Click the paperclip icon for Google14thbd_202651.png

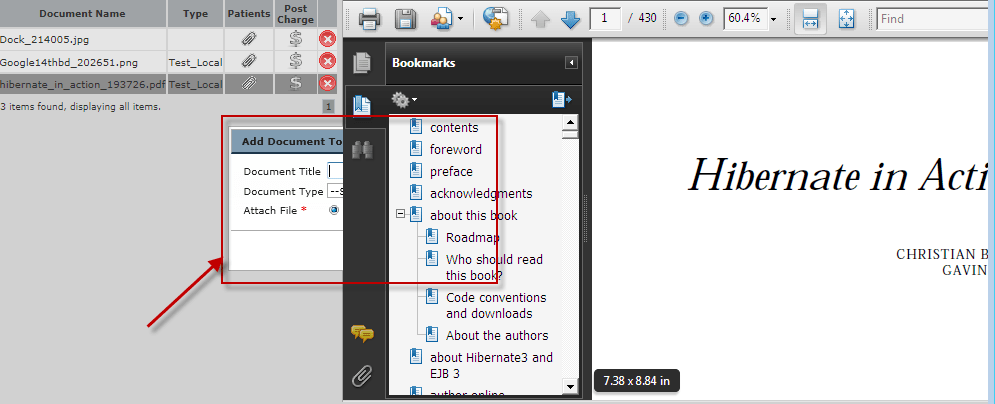[x=249, y=62]
